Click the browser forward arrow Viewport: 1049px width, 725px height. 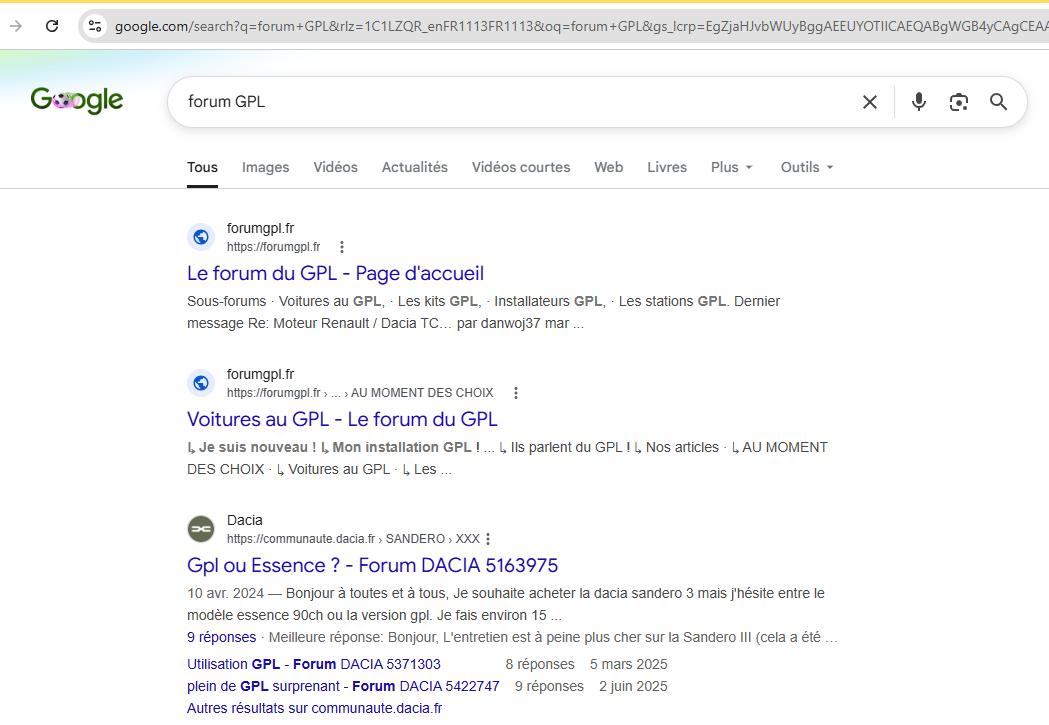15,26
